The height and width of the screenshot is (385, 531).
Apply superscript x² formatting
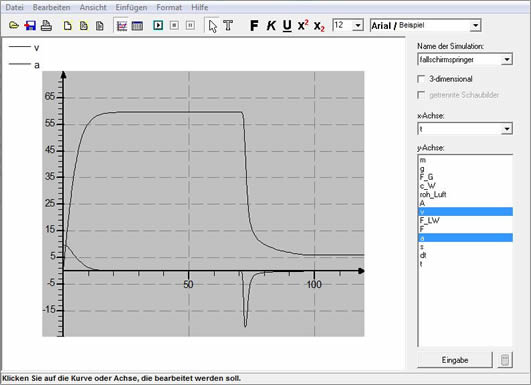pyautogui.click(x=303, y=25)
